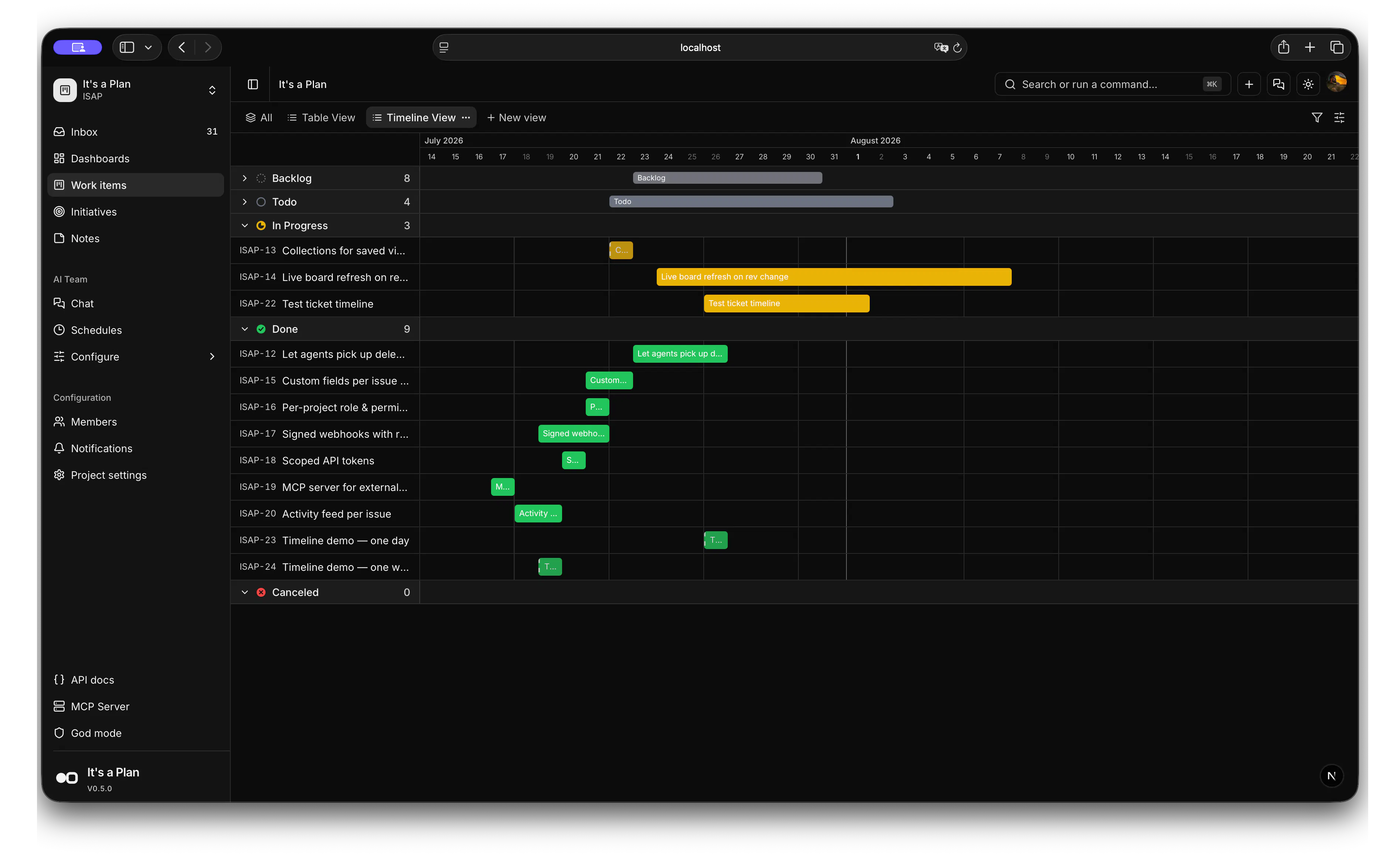Show the browser tab overview
Screen dimensions: 1400x857
(1336, 47)
